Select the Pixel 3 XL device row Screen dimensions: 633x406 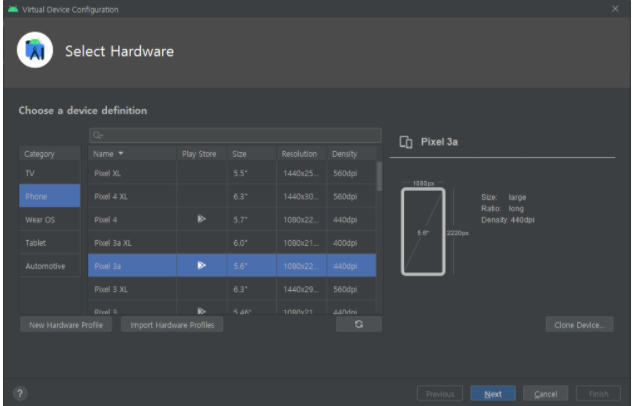coord(232,289)
